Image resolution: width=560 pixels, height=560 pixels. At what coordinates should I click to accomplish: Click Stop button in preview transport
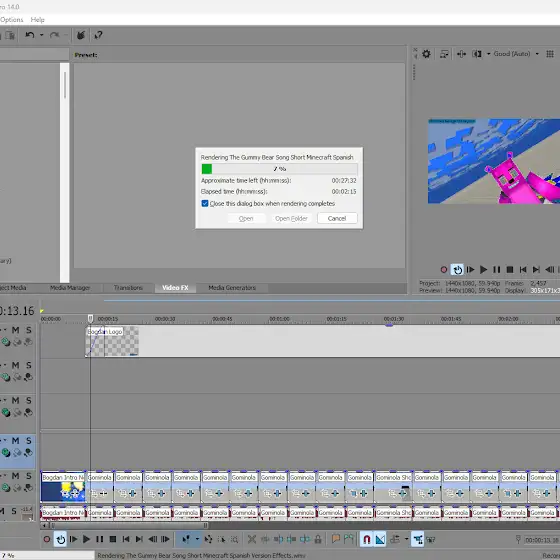tap(510, 270)
